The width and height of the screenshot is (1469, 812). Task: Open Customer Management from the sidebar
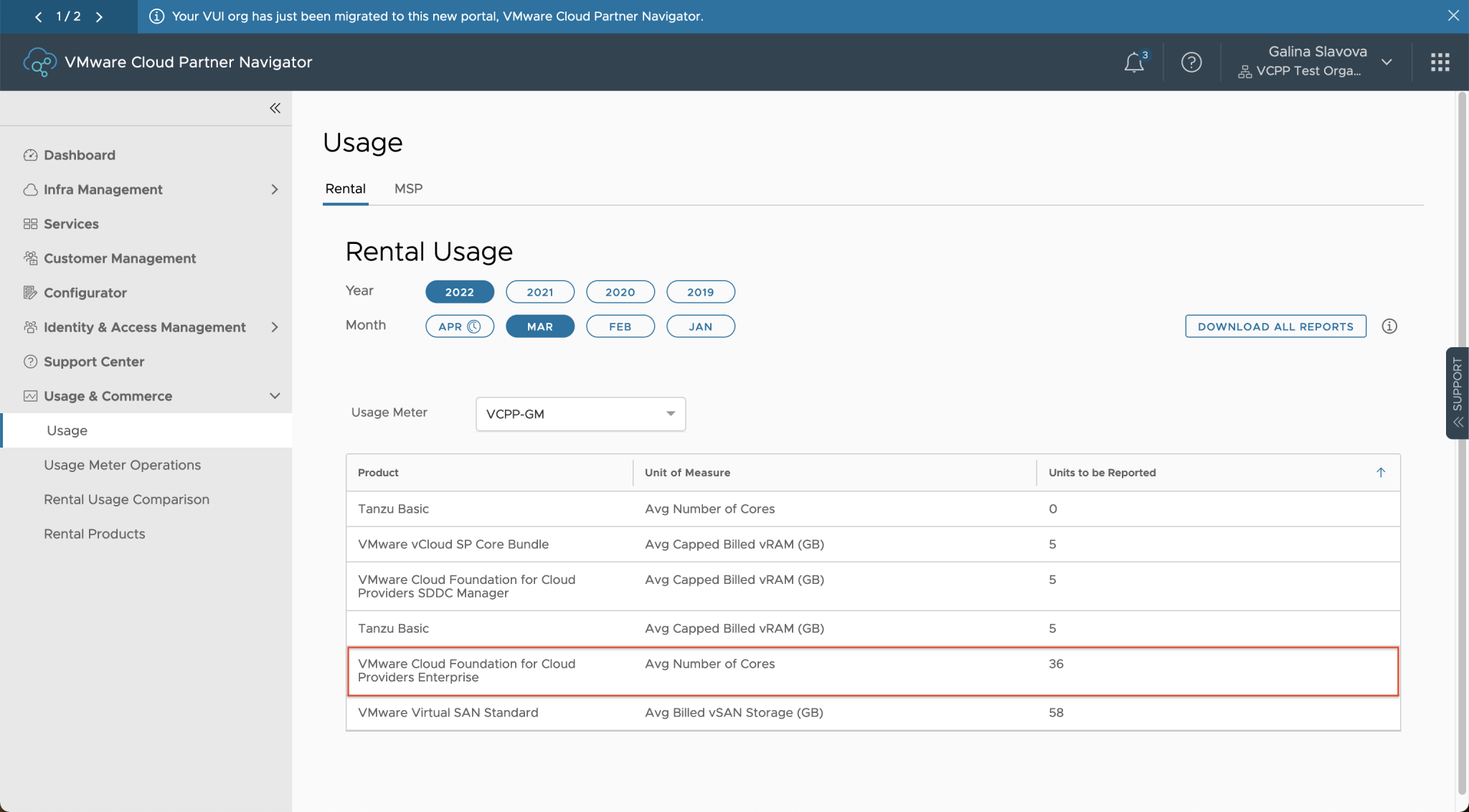120,258
